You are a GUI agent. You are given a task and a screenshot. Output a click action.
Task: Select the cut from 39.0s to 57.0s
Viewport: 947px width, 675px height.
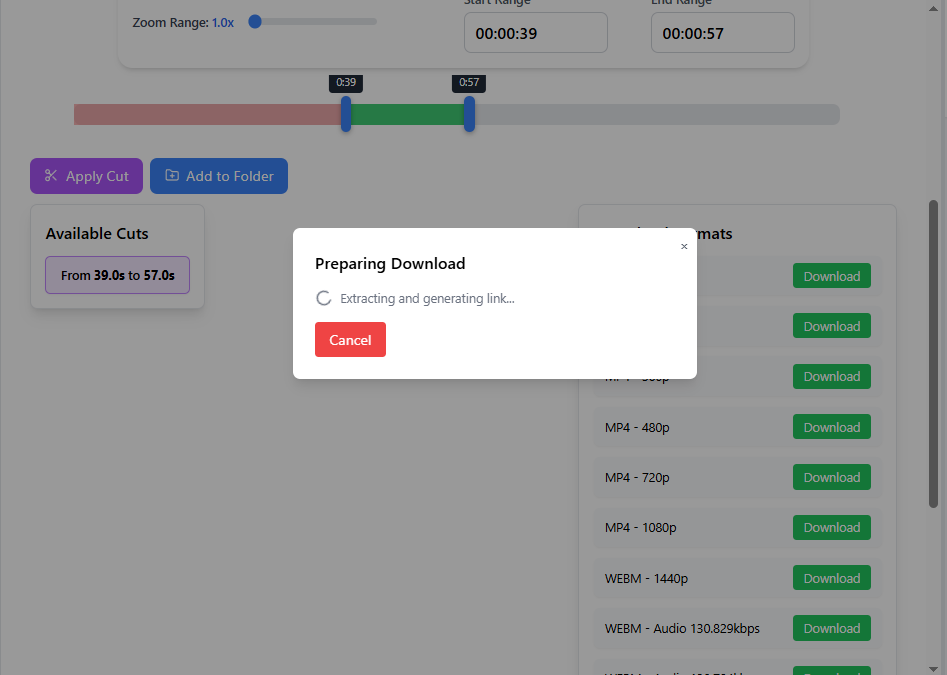[x=118, y=275]
